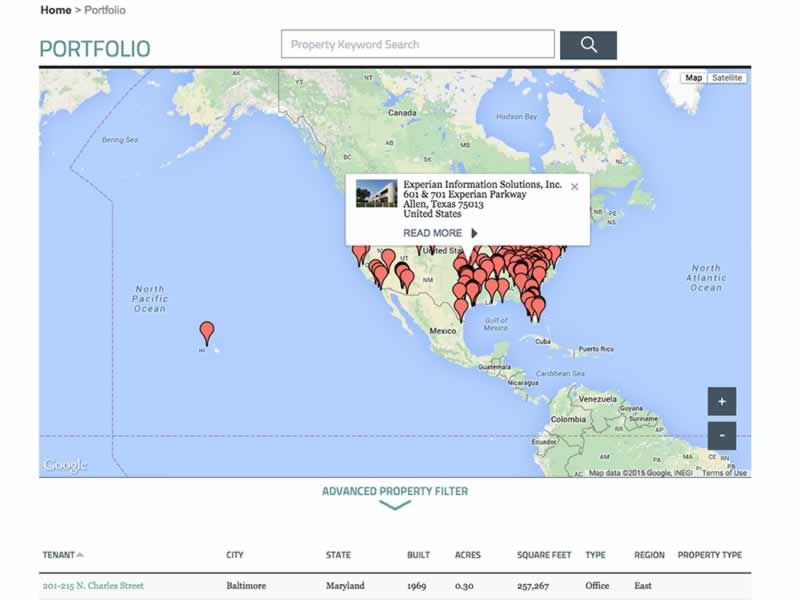Sort table by State column
800x600 pixels.
[x=338, y=555]
